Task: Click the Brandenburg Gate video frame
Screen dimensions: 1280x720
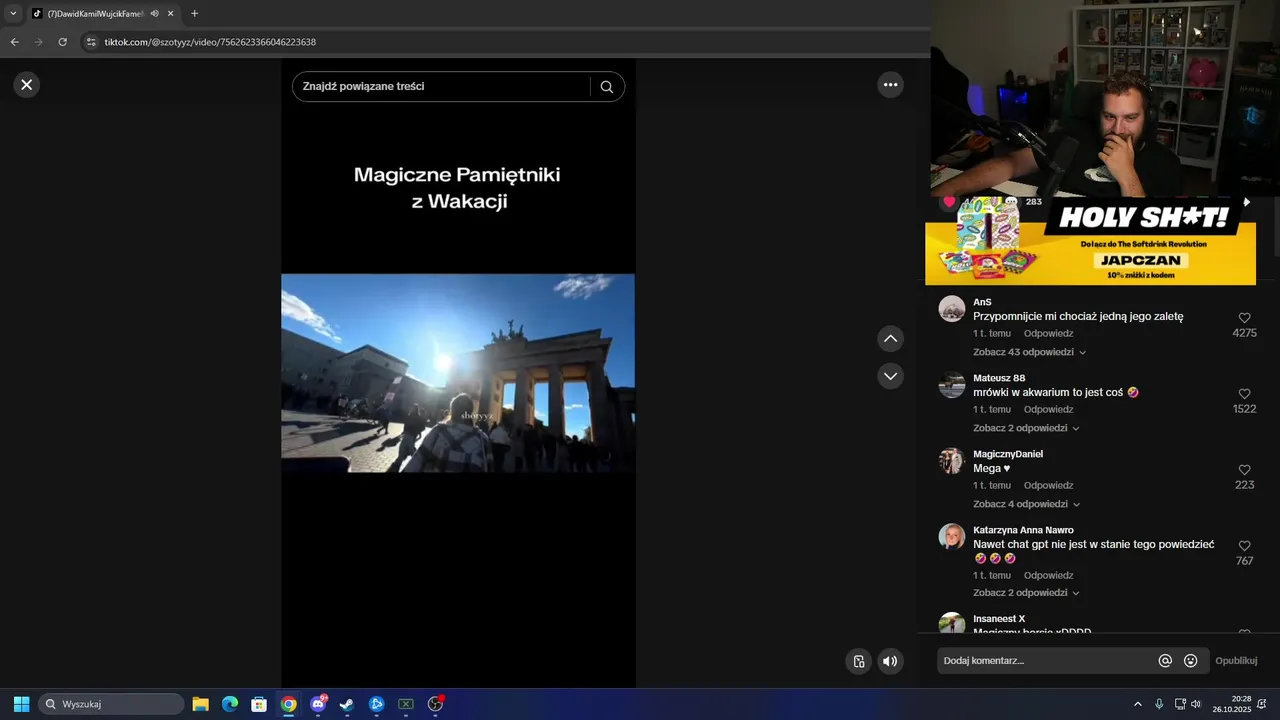Action: 458,373
